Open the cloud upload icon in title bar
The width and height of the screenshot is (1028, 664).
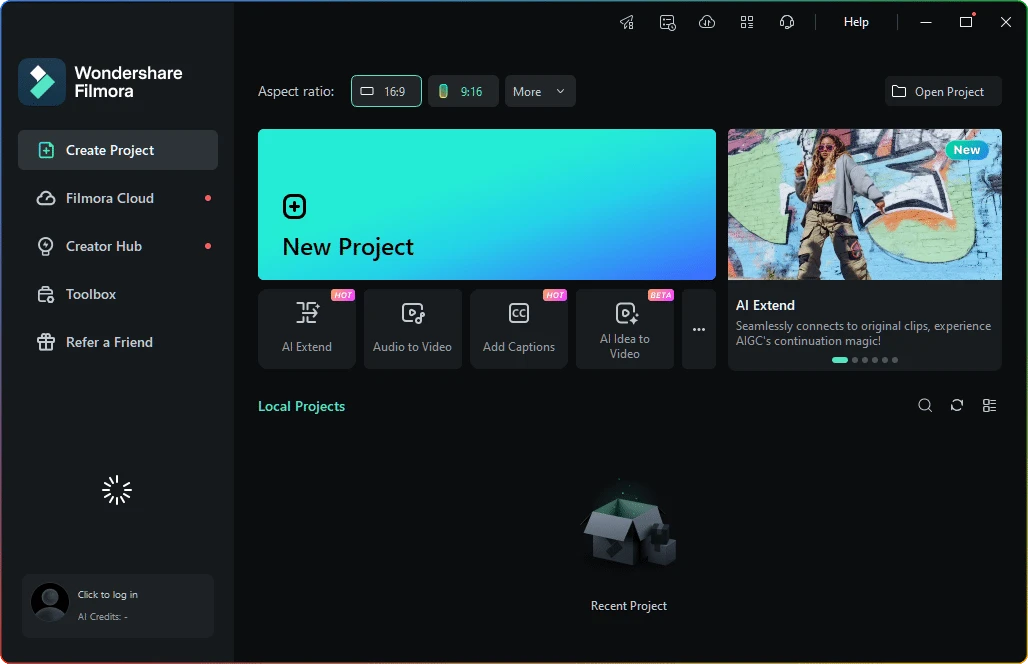(x=707, y=22)
